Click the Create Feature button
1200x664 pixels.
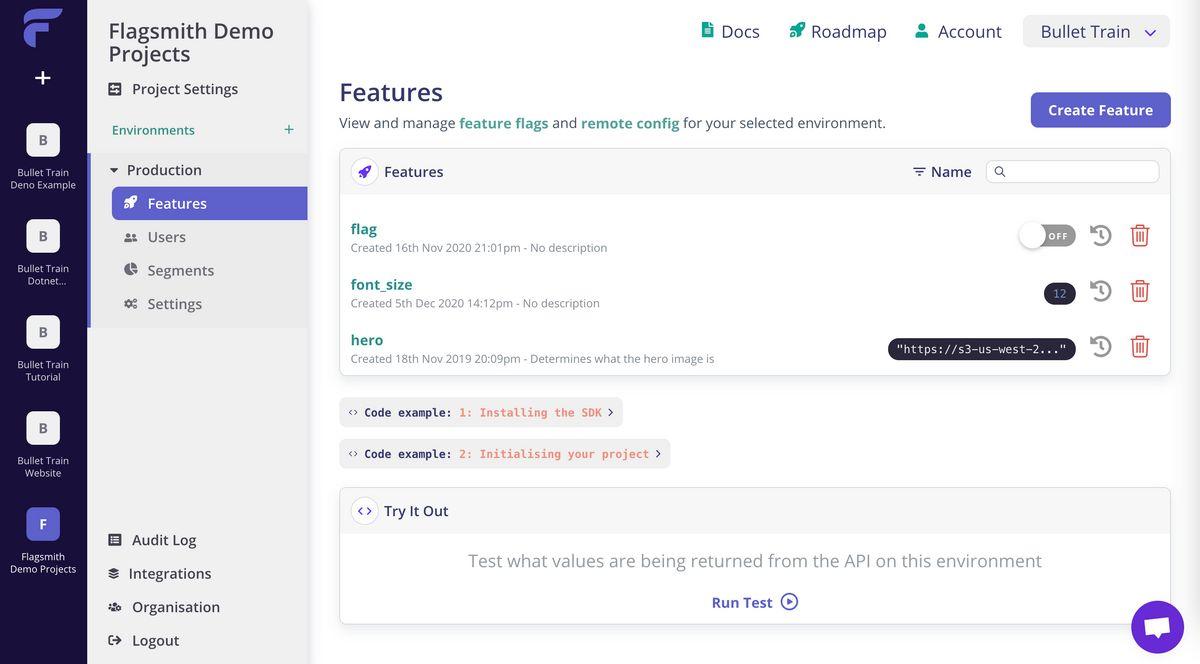pos(1100,110)
